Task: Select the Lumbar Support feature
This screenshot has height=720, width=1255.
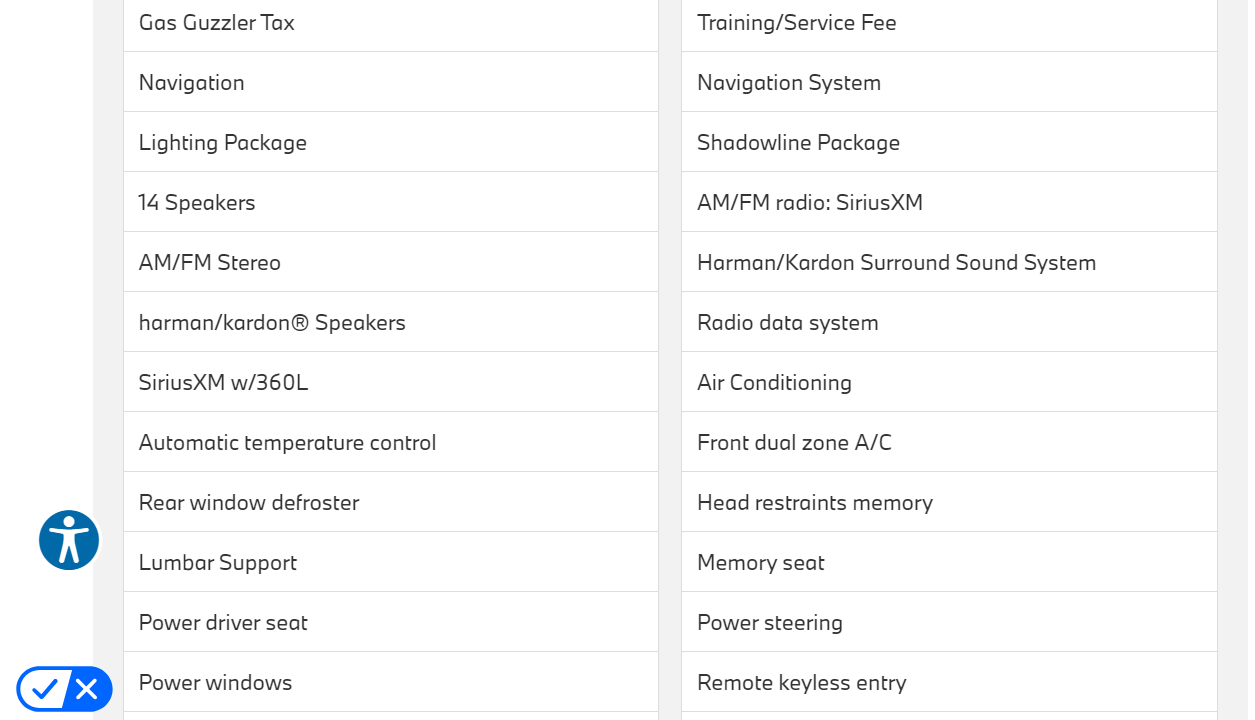Action: coord(218,562)
